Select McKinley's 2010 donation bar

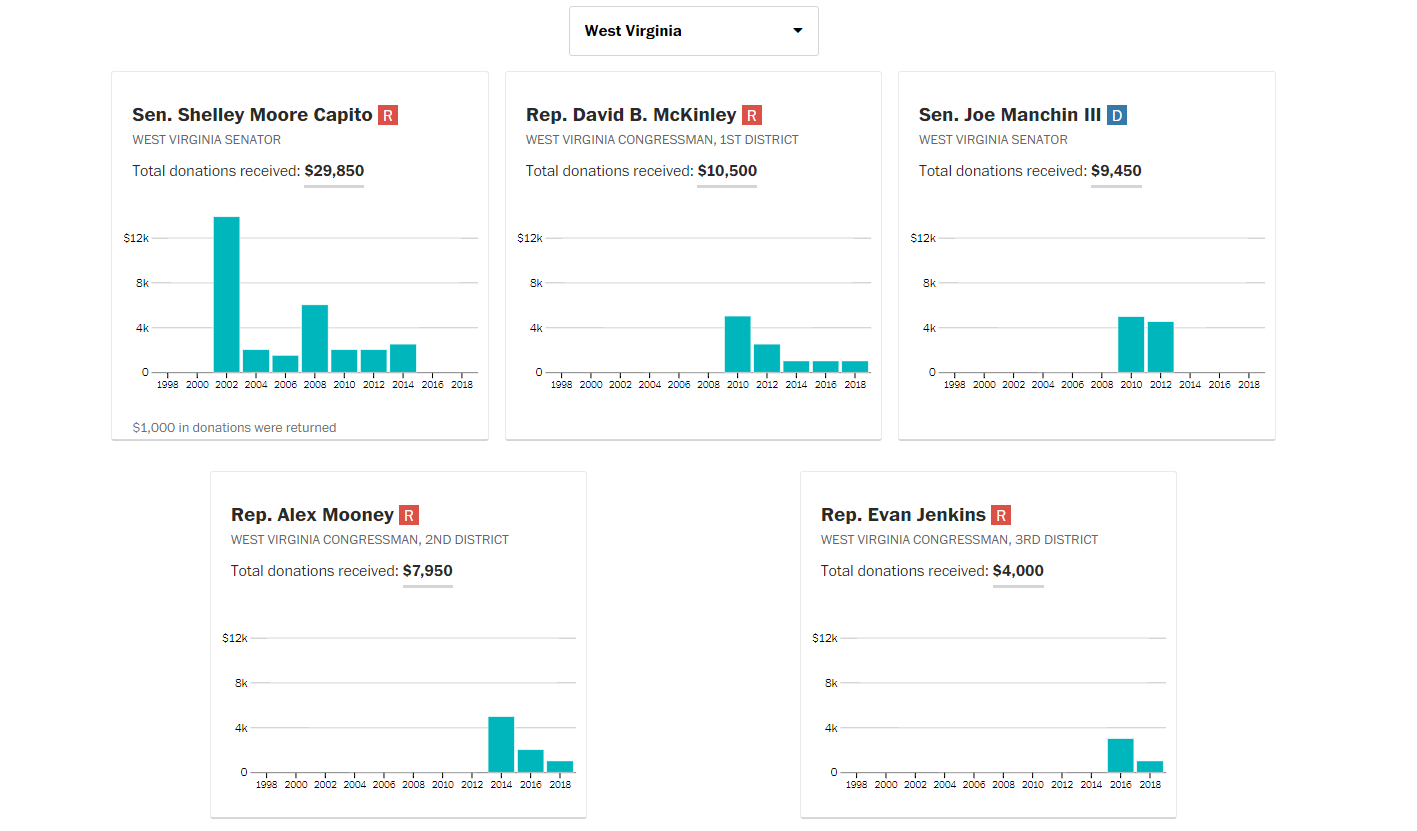coord(738,344)
